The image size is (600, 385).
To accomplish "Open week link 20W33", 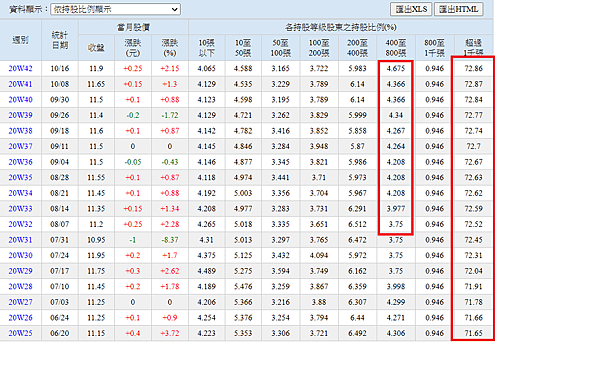I will click(21, 209).
